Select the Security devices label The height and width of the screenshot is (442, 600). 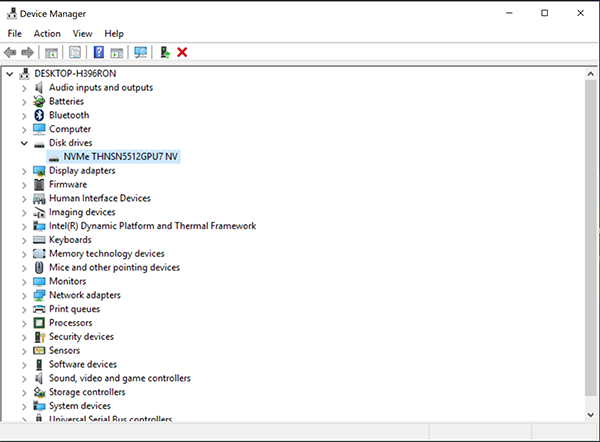(x=81, y=337)
